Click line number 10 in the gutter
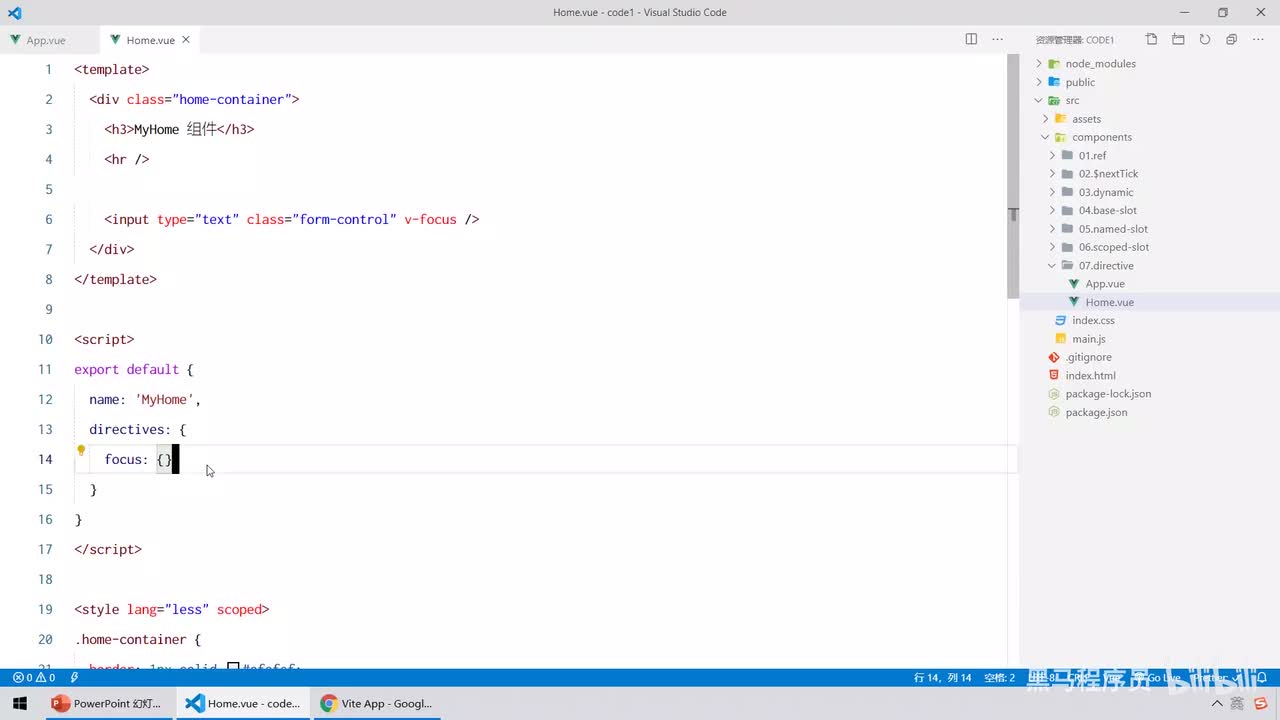This screenshot has height=720, width=1280. click(45, 339)
